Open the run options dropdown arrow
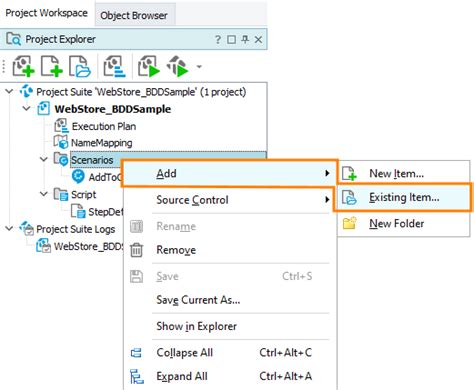This screenshot has width=474, height=390. click(x=199, y=67)
